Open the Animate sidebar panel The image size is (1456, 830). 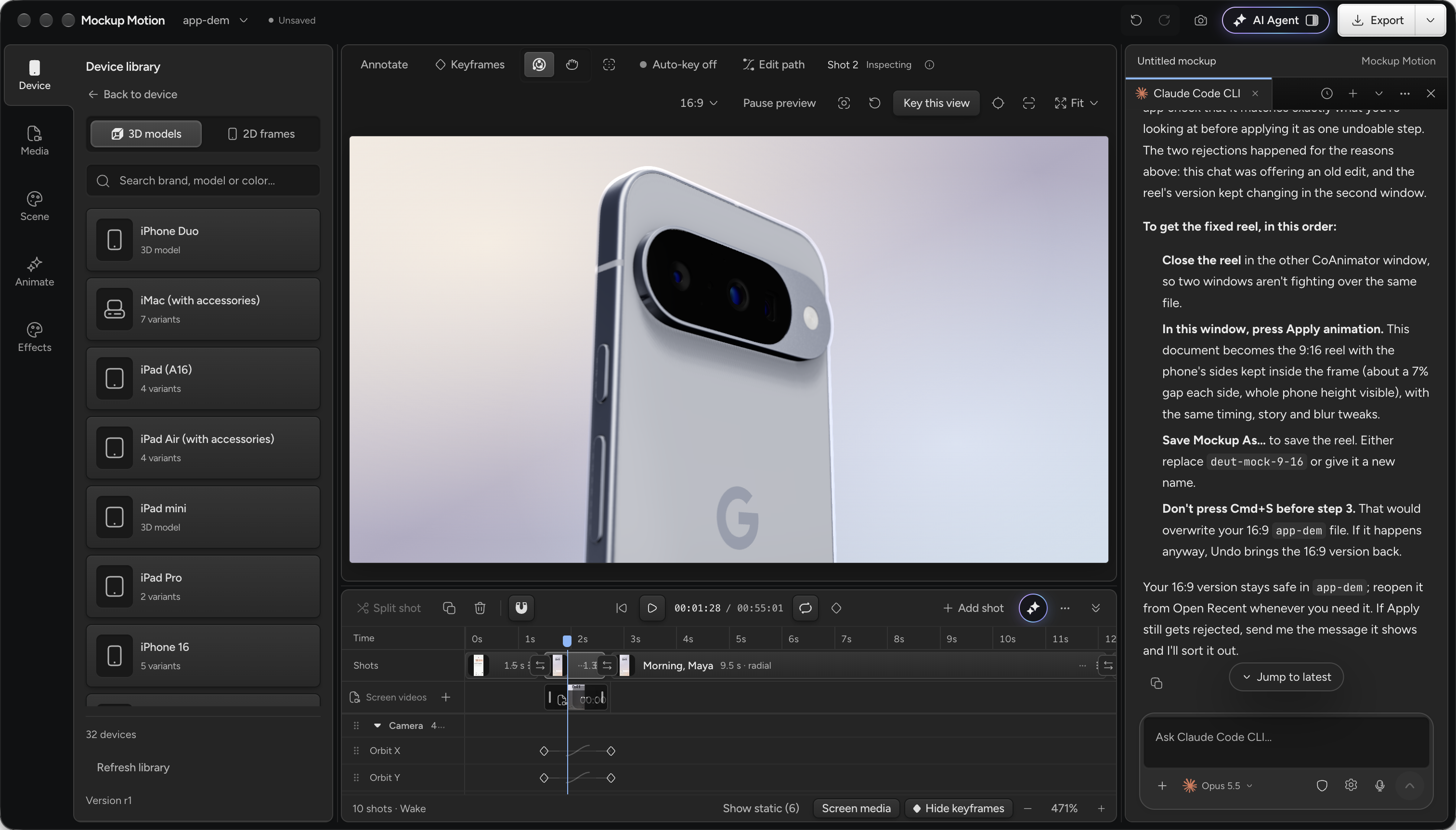point(34,272)
